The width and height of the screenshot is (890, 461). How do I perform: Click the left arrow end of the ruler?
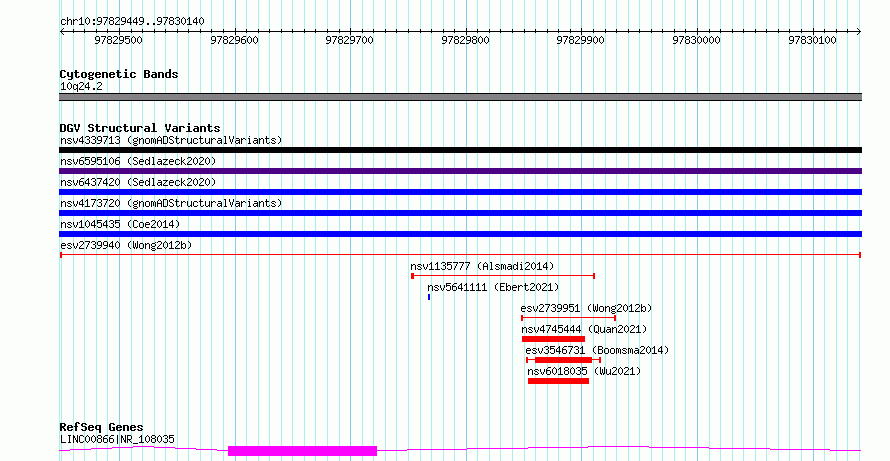coord(62,32)
